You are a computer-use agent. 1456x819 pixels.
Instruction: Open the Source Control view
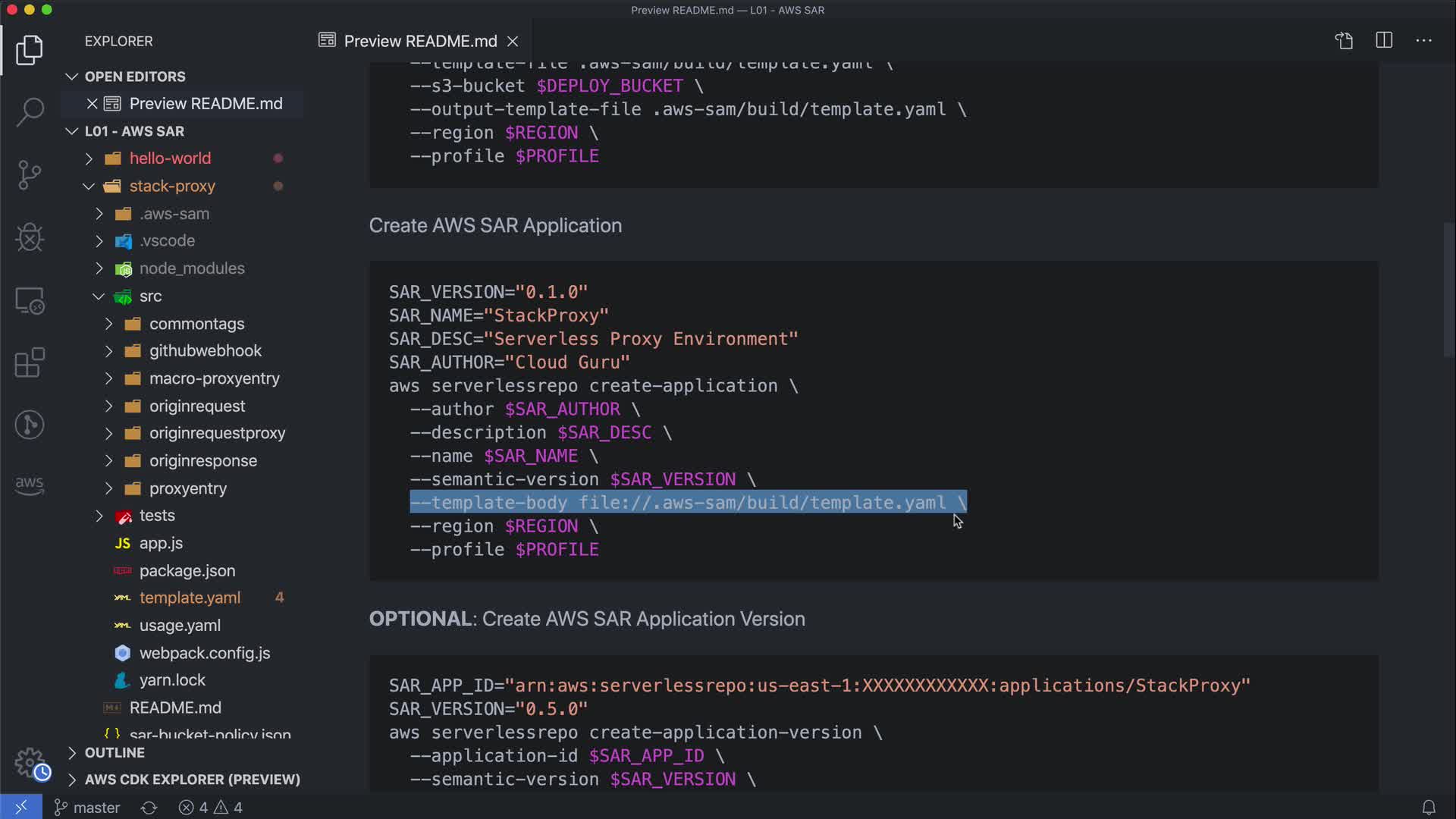(30, 175)
